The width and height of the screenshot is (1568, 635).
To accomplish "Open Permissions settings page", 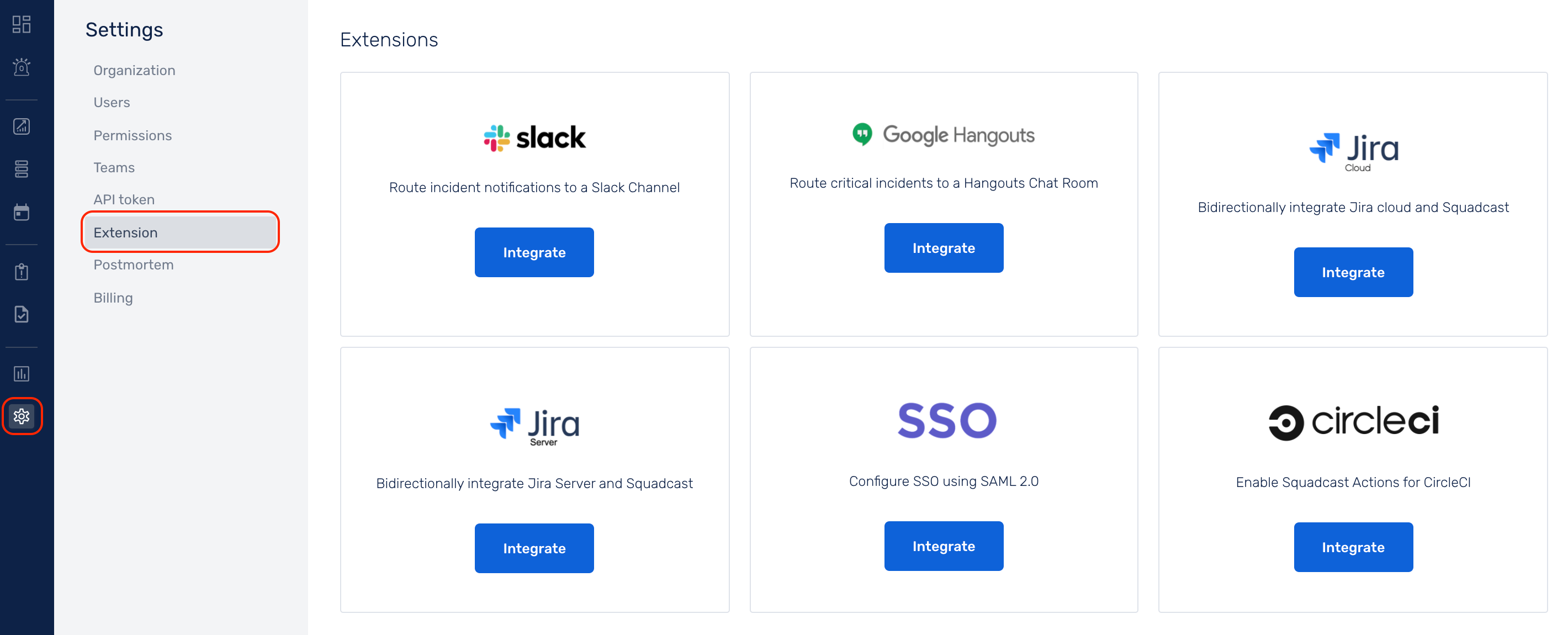I will coord(132,135).
